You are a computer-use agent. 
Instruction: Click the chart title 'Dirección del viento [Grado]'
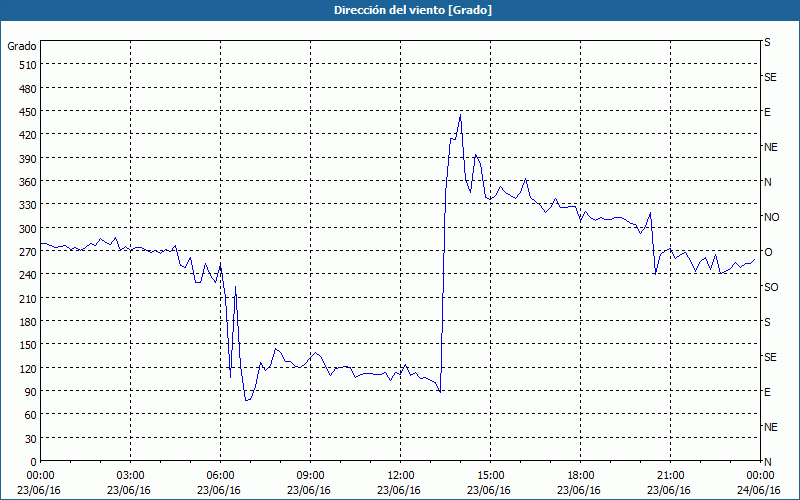tap(413, 10)
